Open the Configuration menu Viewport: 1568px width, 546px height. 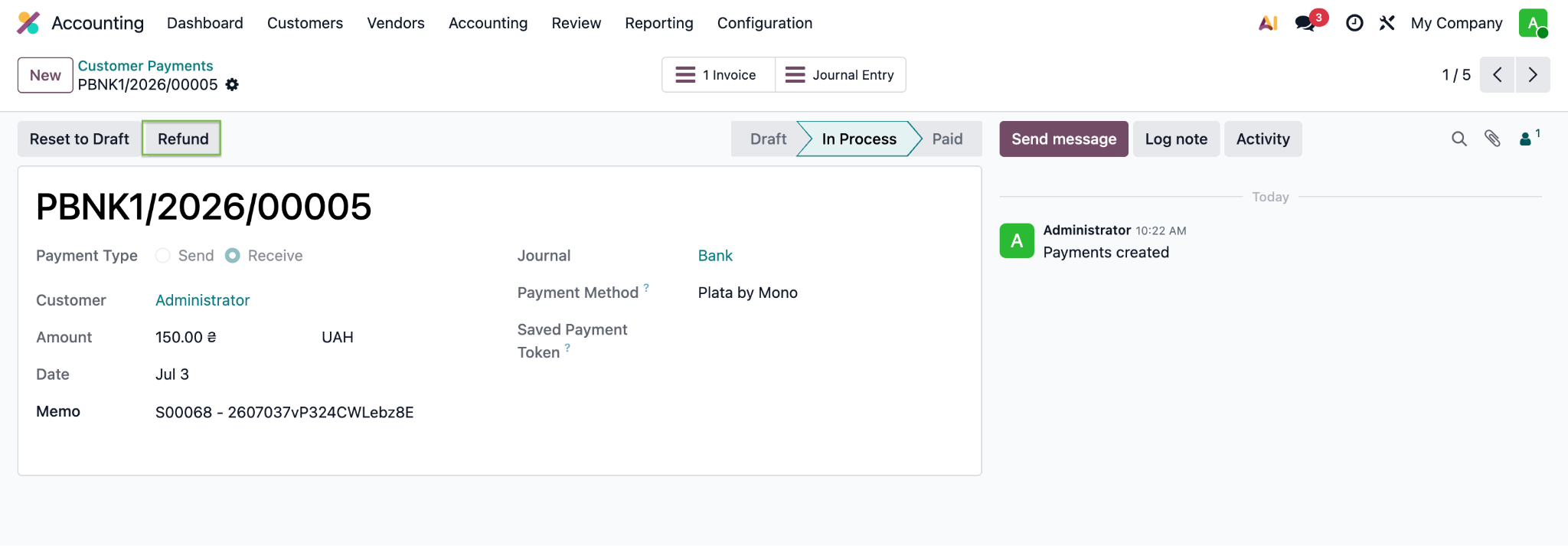pyautogui.click(x=765, y=23)
